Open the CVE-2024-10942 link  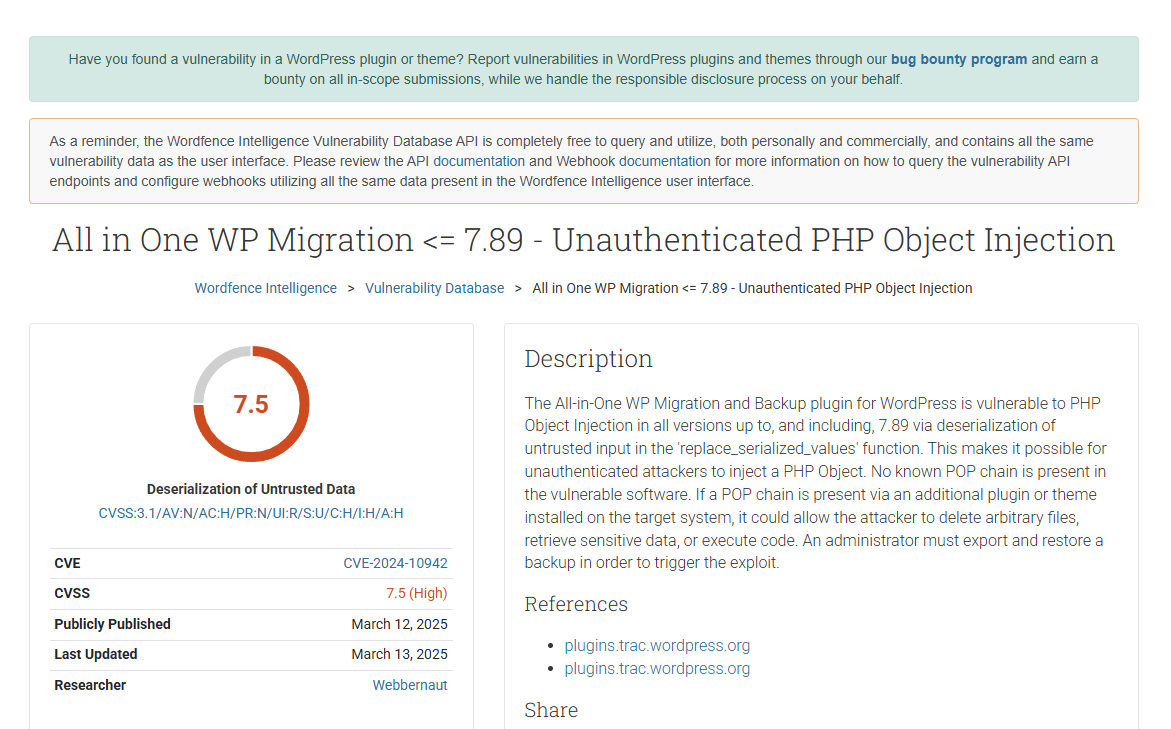pos(395,563)
